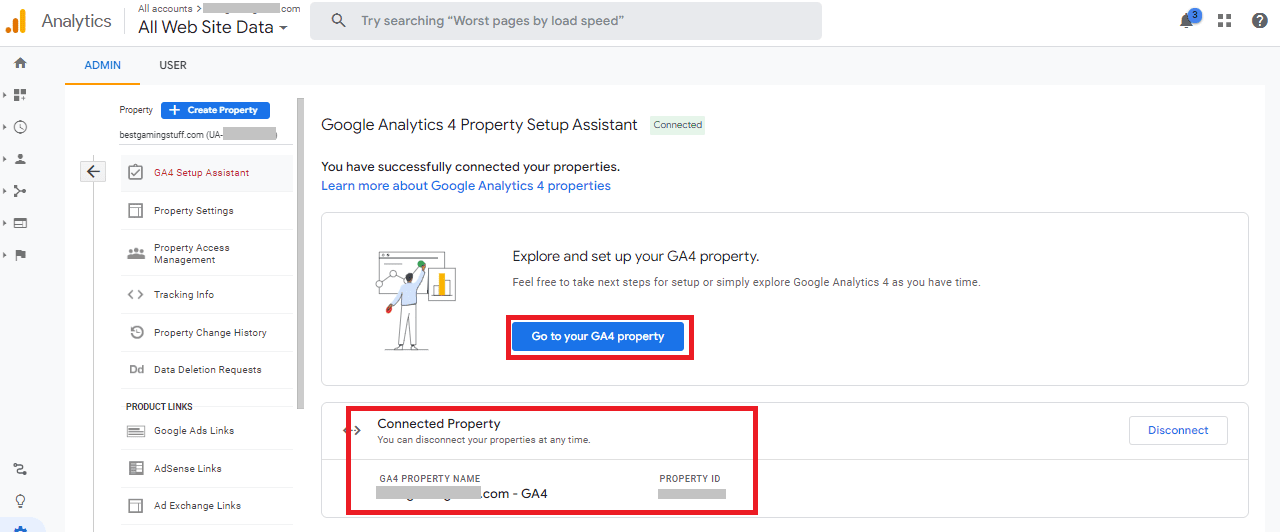The height and width of the screenshot is (532, 1280).
Task: Open Property Change History menu item
Action: [x=207, y=332]
